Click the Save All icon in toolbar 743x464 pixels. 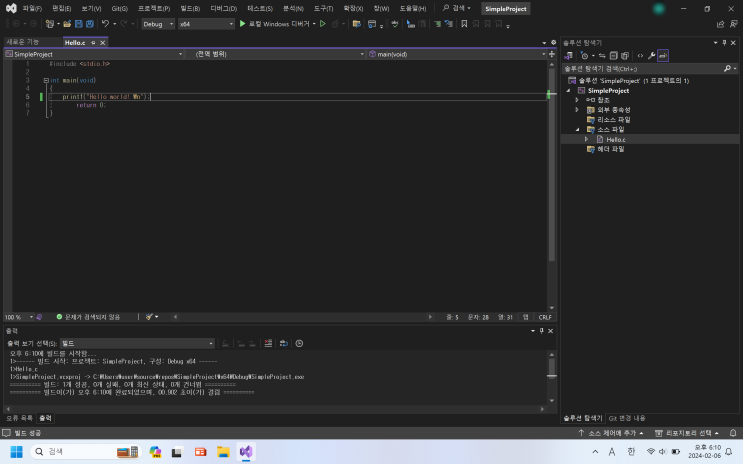click(90, 23)
